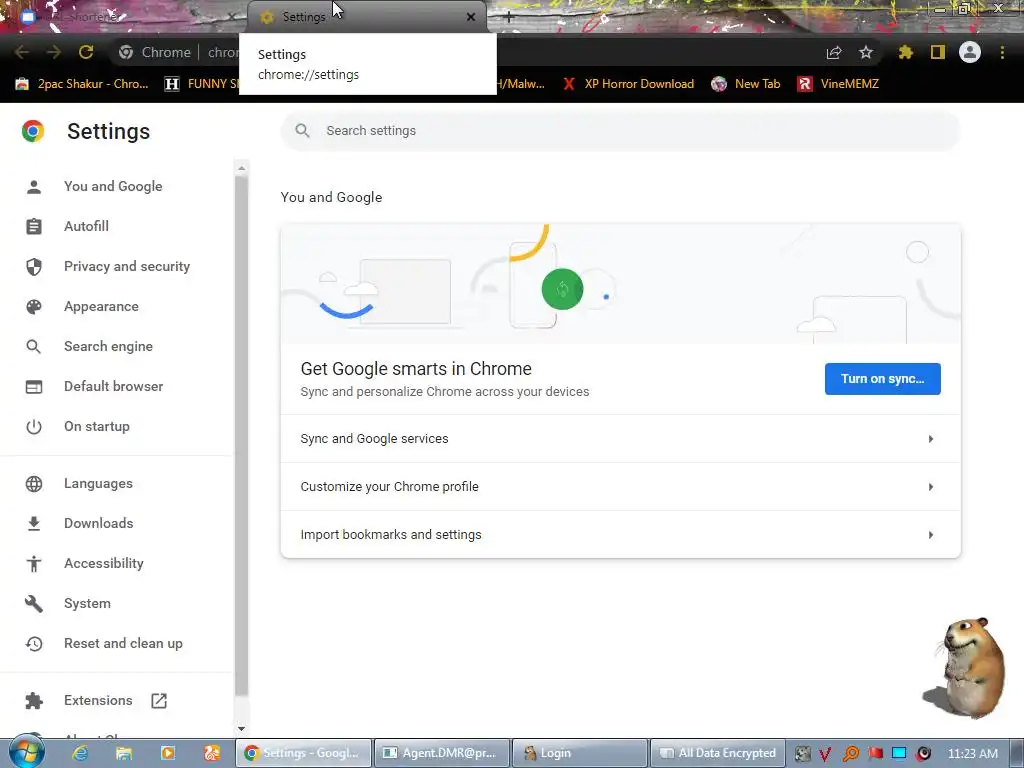Click the Search settings field
Image resolution: width=1024 pixels, height=768 pixels.
pos(620,131)
